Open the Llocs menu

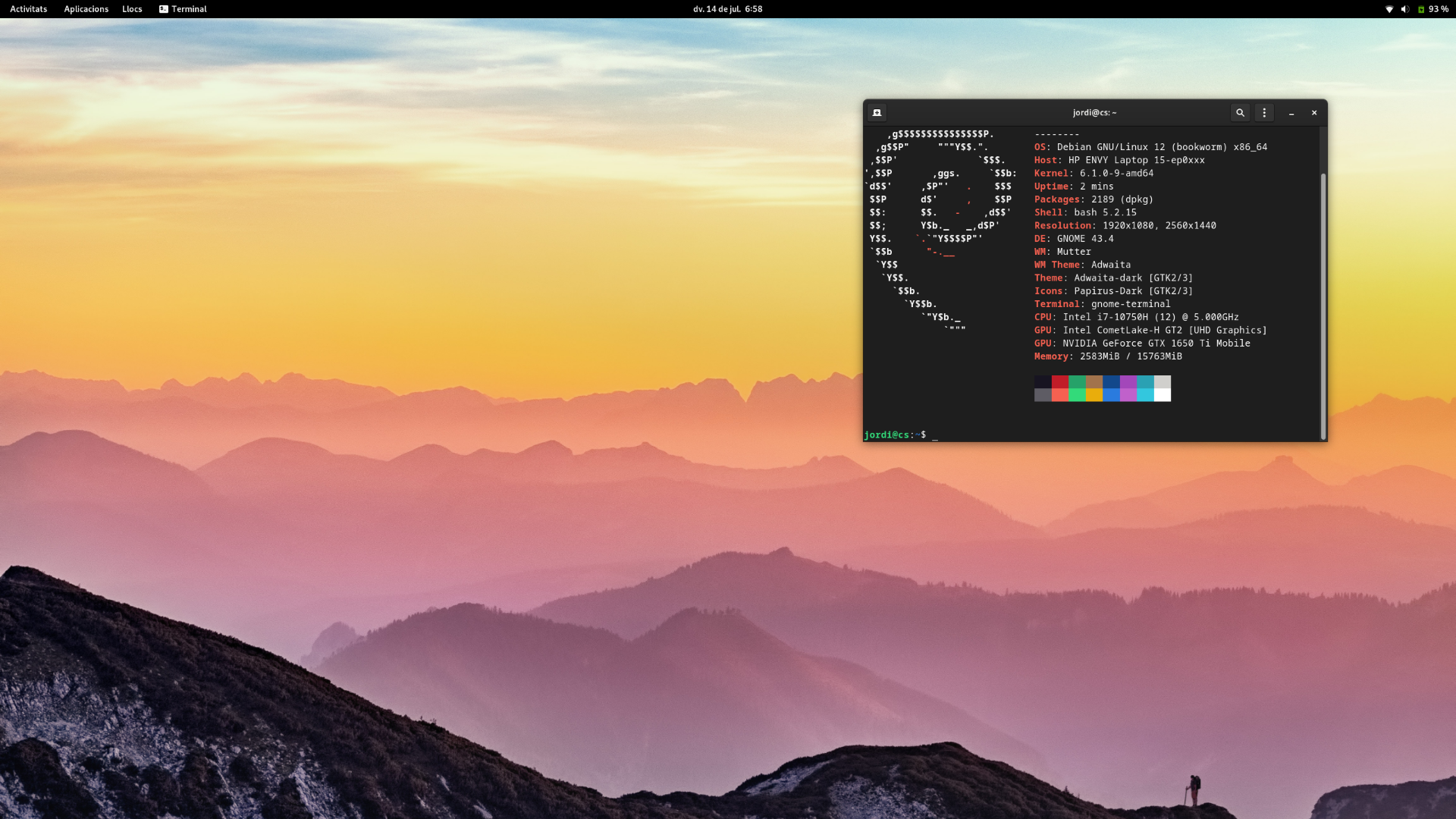point(132,9)
